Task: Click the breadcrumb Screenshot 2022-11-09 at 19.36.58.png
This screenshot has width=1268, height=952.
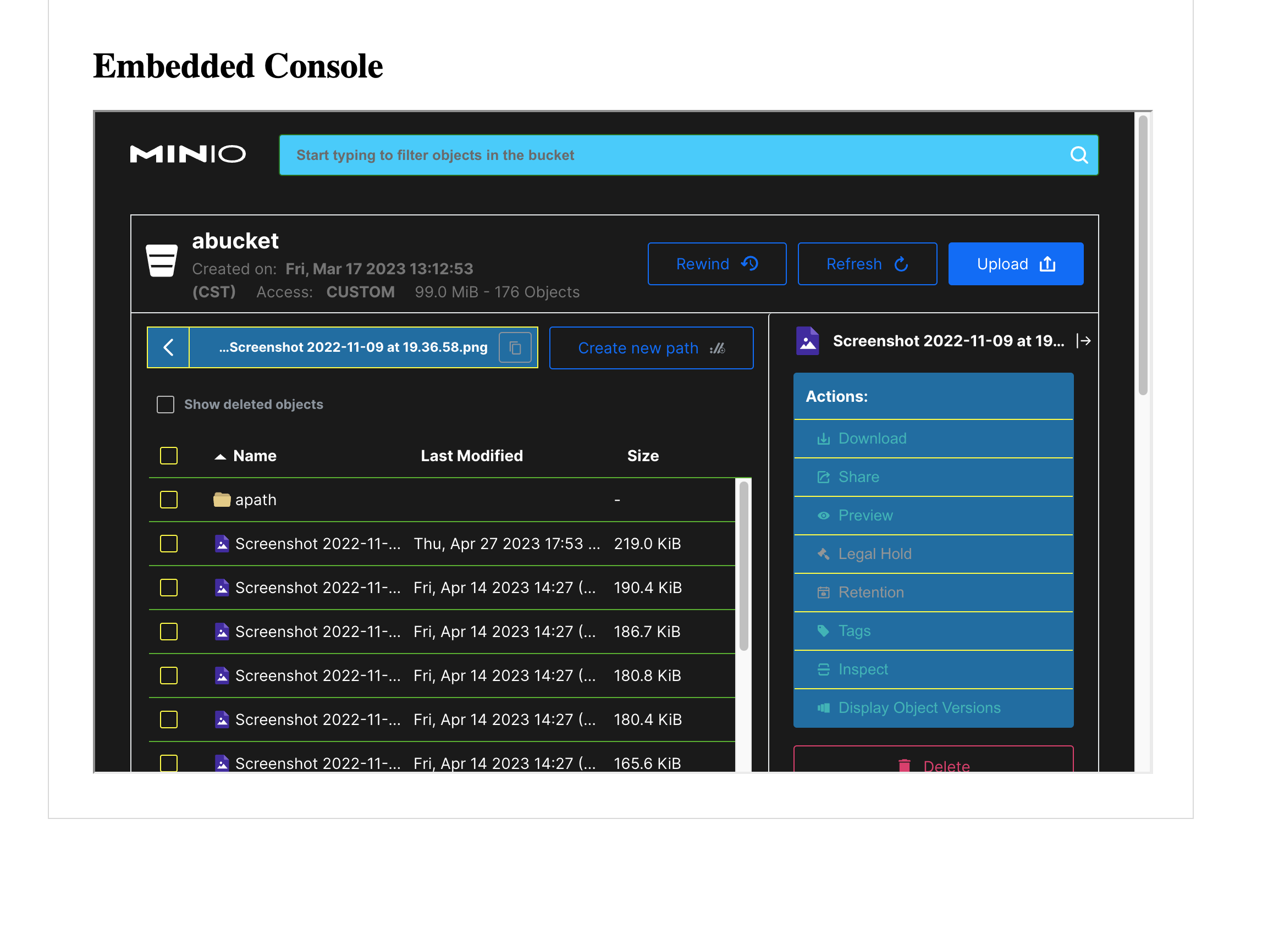Action: click(x=353, y=347)
